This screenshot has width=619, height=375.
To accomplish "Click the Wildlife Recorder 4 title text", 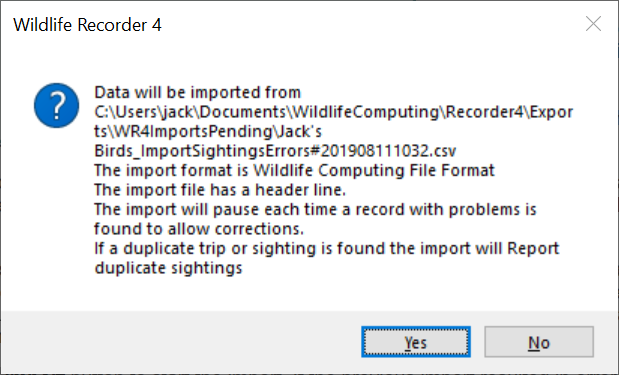I will [x=87, y=25].
